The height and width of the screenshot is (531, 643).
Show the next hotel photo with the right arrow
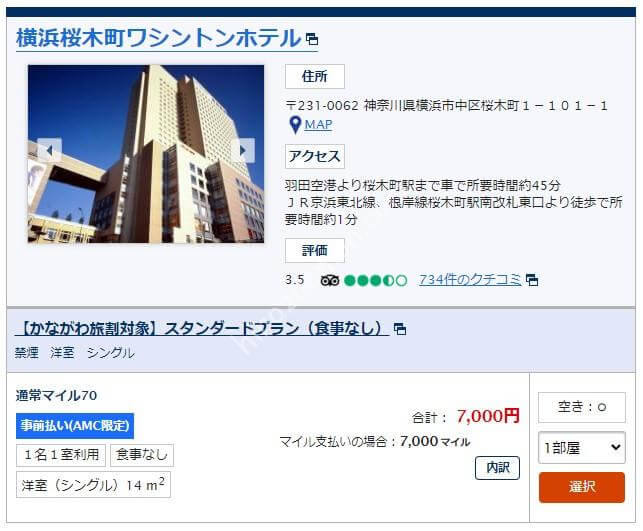[243, 150]
